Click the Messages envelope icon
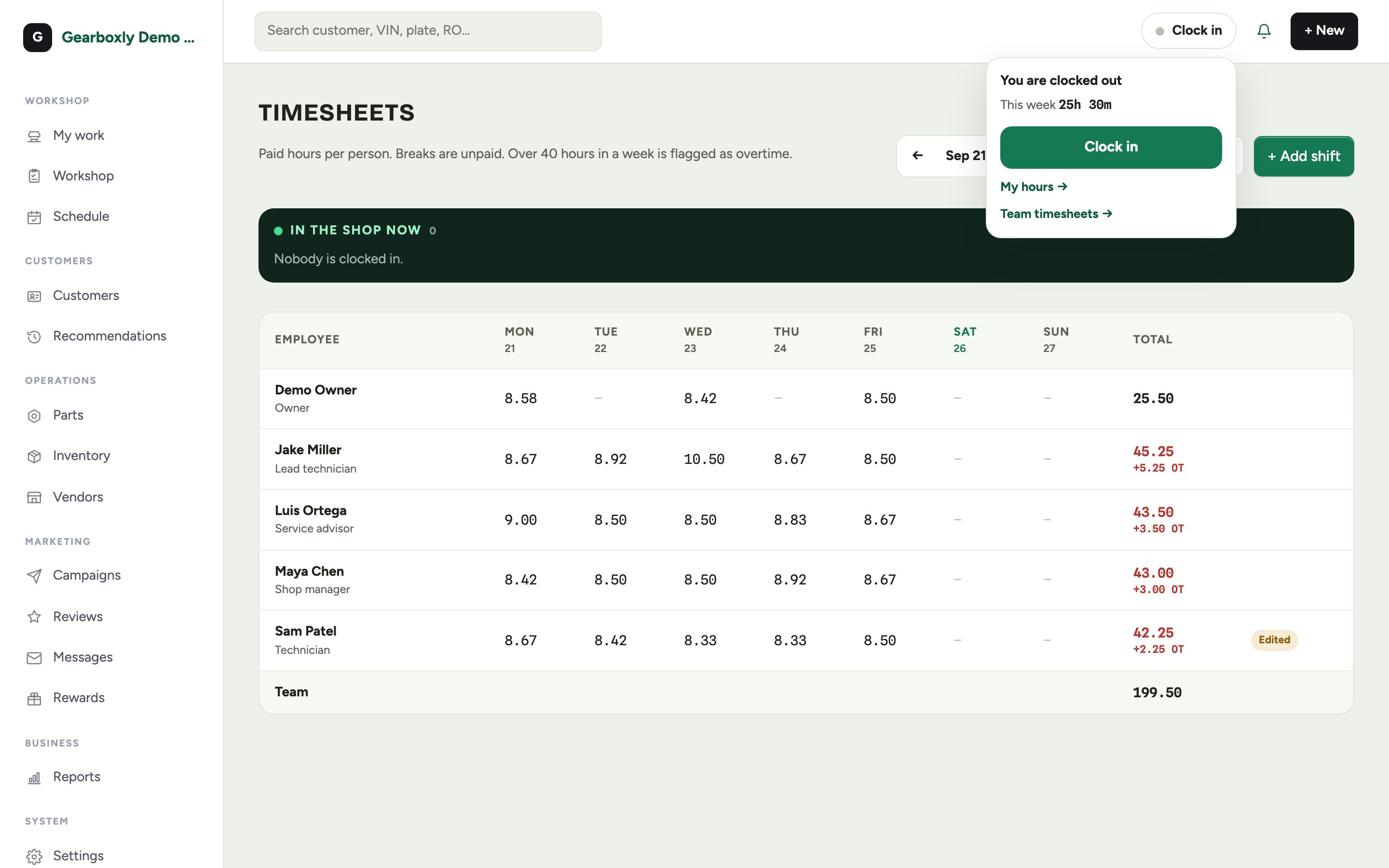Viewport: 1389px width, 868px height. point(34,658)
